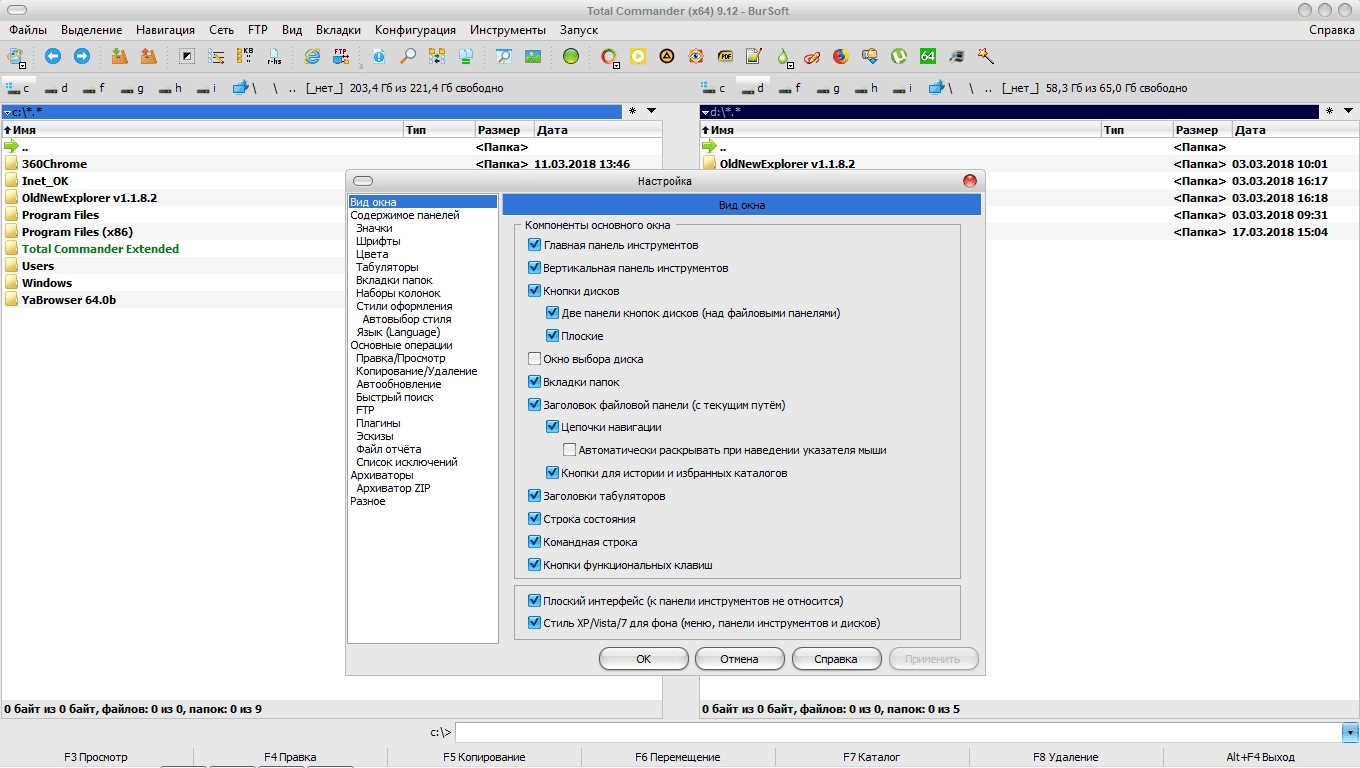Image resolution: width=1360 pixels, height=768 pixels.
Task: Click the multi-rename tool toolbar icon
Action: pos(216,56)
